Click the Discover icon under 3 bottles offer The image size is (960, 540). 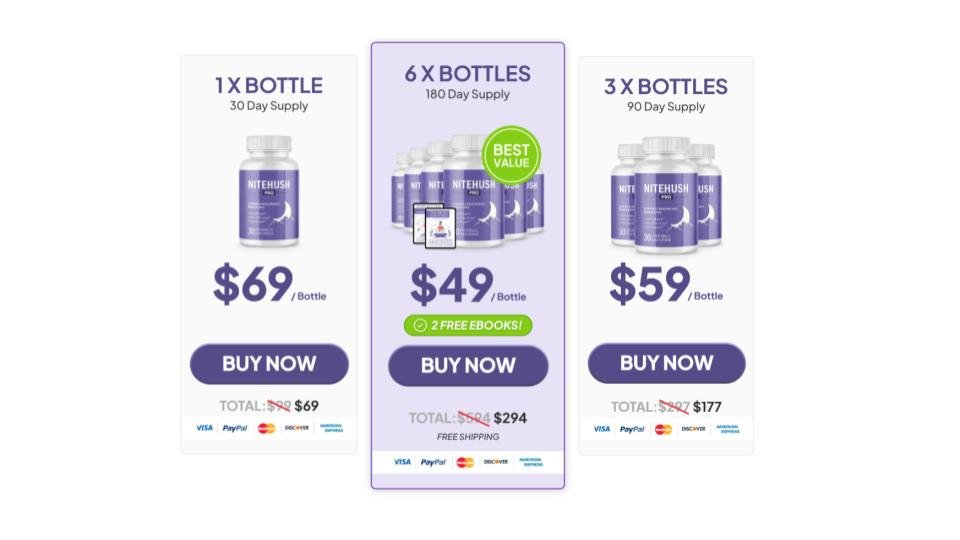tap(694, 429)
